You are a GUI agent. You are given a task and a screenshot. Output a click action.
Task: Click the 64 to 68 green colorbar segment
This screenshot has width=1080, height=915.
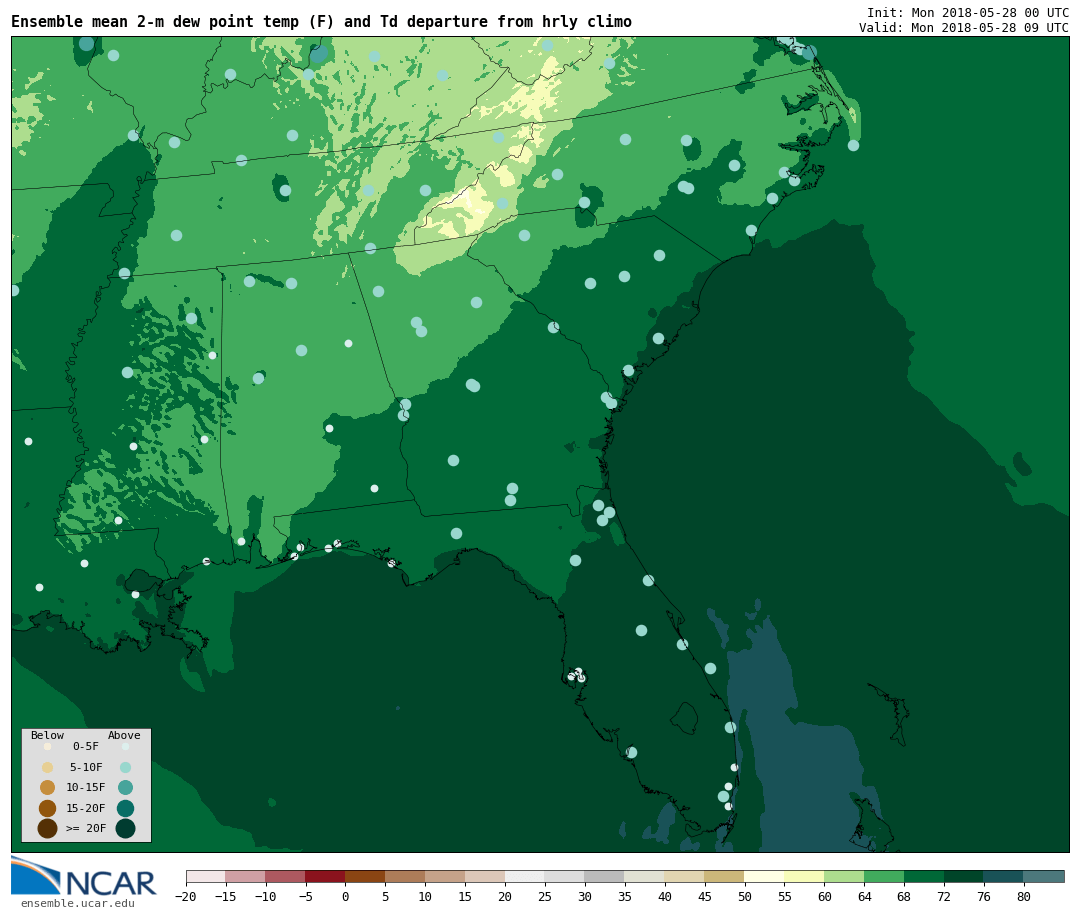coord(884,876)
